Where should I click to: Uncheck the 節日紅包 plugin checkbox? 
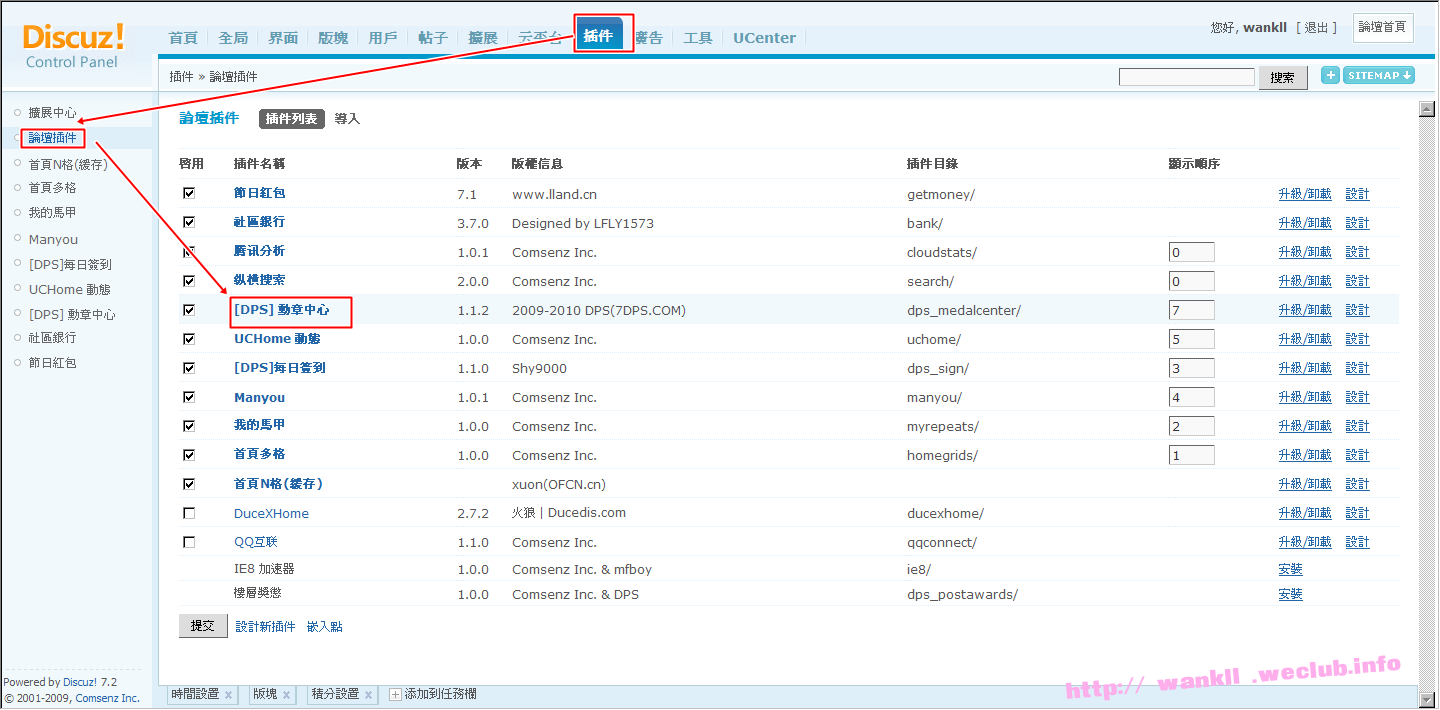189,193
